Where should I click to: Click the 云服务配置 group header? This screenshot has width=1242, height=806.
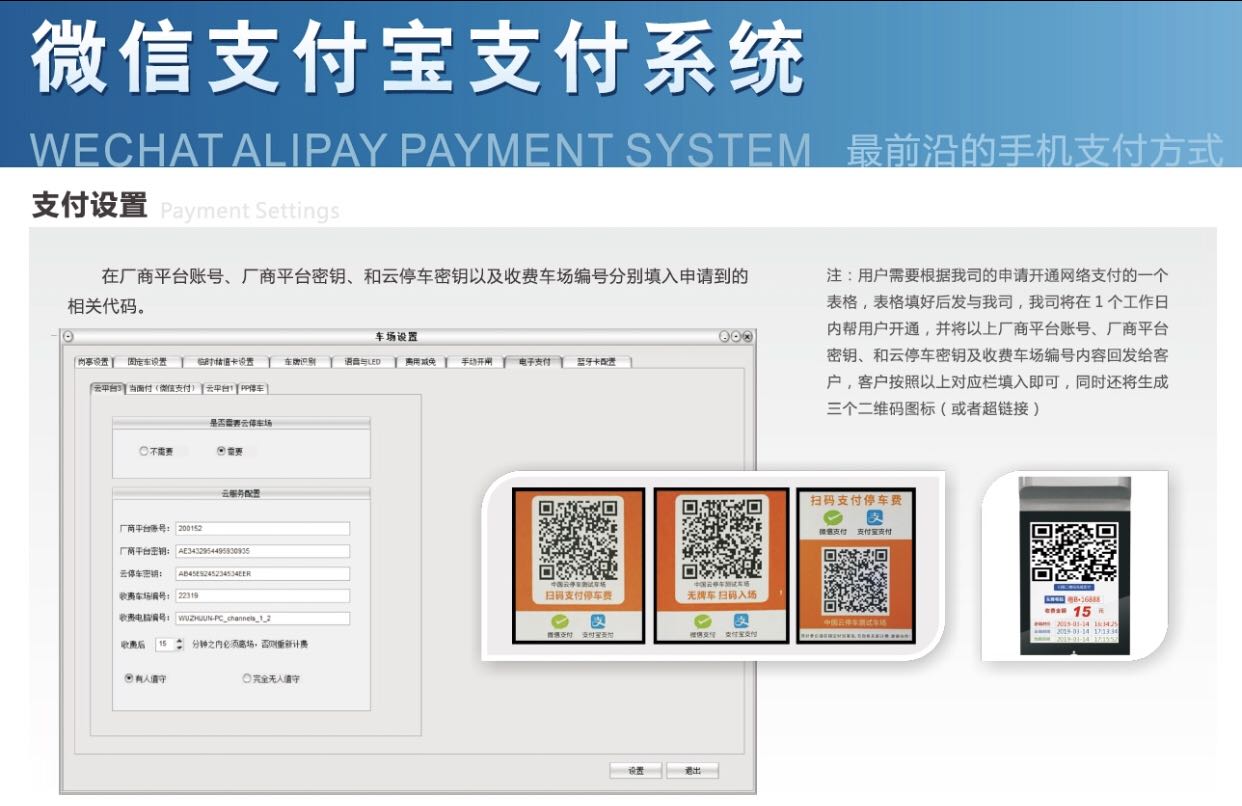(x=241, y=493)
